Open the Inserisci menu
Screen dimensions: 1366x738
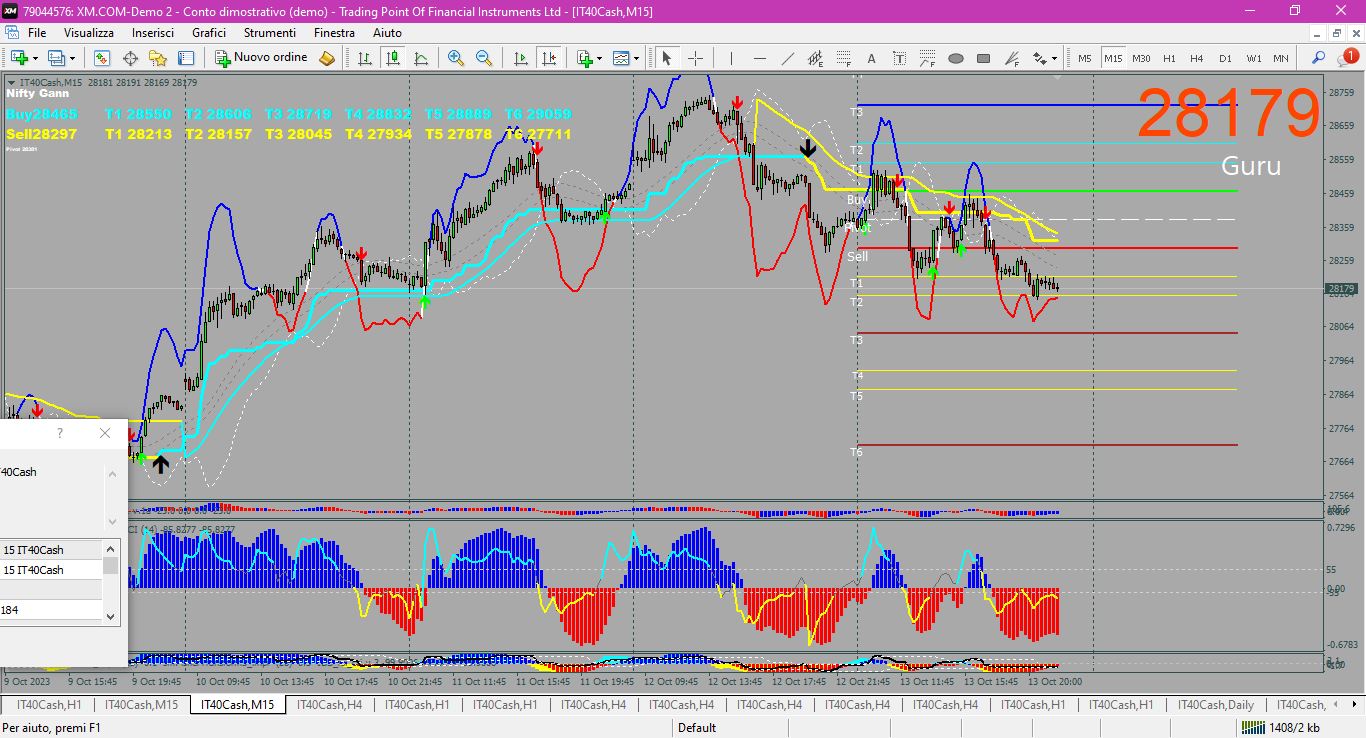click(x=153, y=32)
